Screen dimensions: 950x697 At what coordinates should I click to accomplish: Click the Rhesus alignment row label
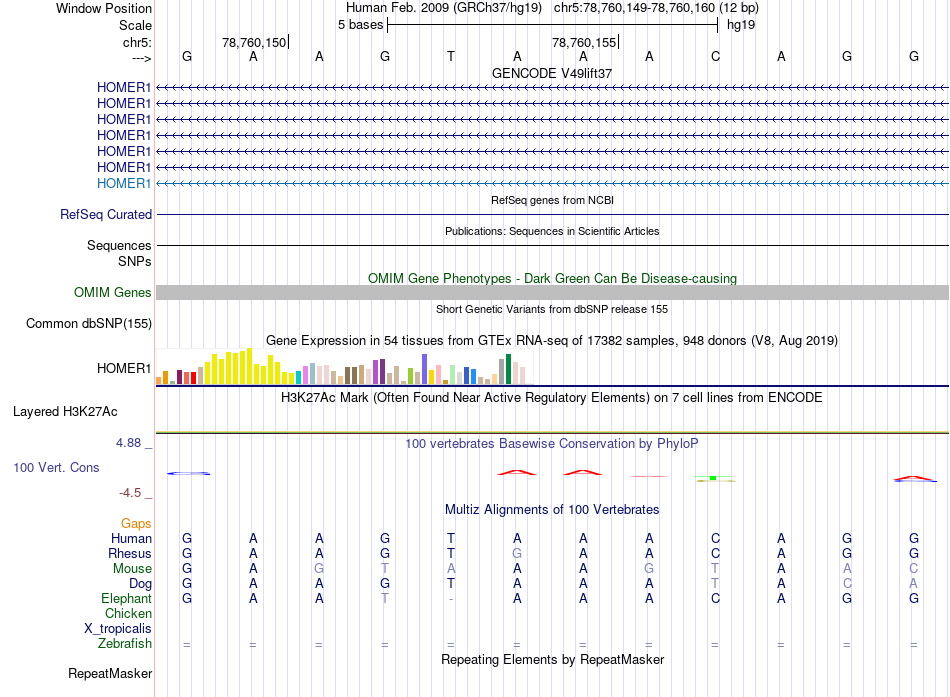[130, 553]
